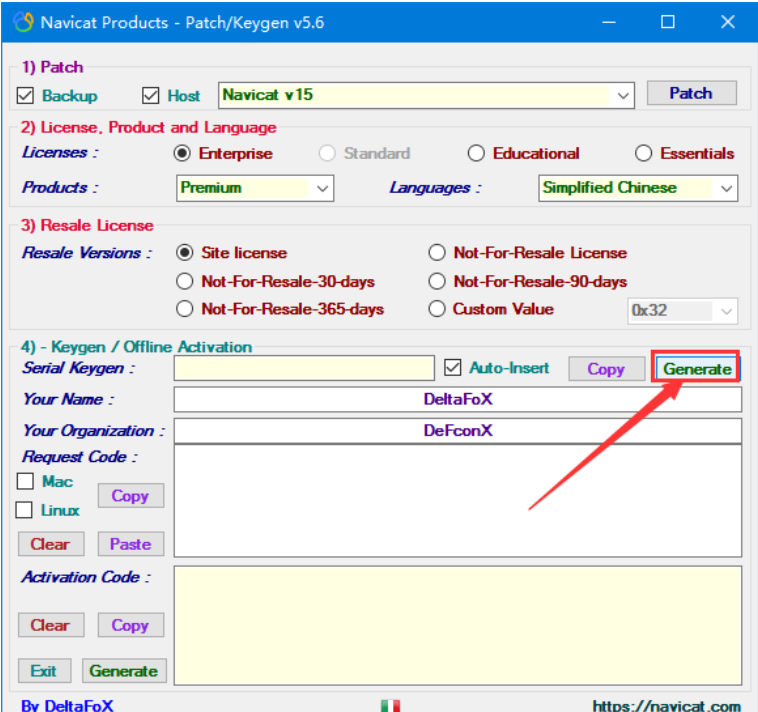
Task: Select the Site license radio button
Action: click(x=185, y=253)
